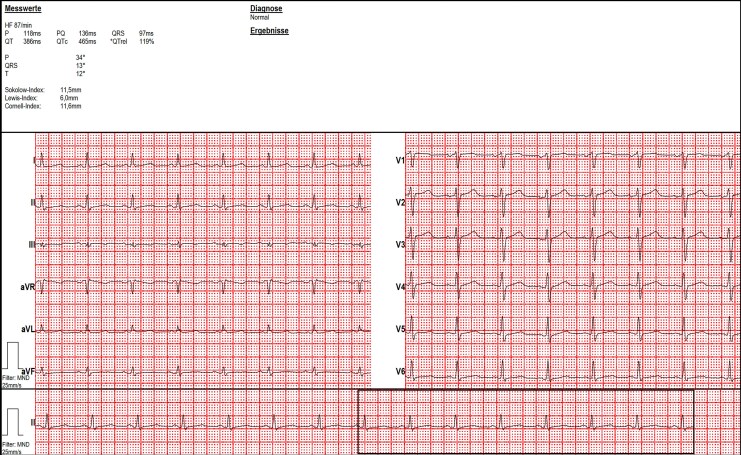Click the V1 lead label

400,161
